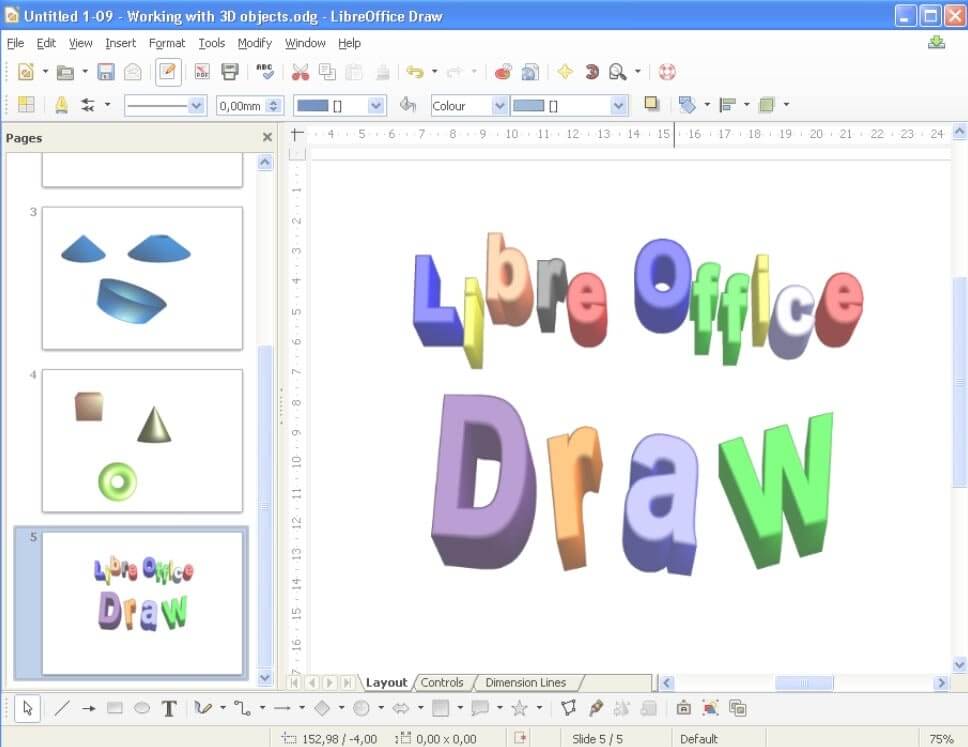Select the Line Ends with Arrow tool
This screenshot has width=968, height=747.
coord(88,708)
